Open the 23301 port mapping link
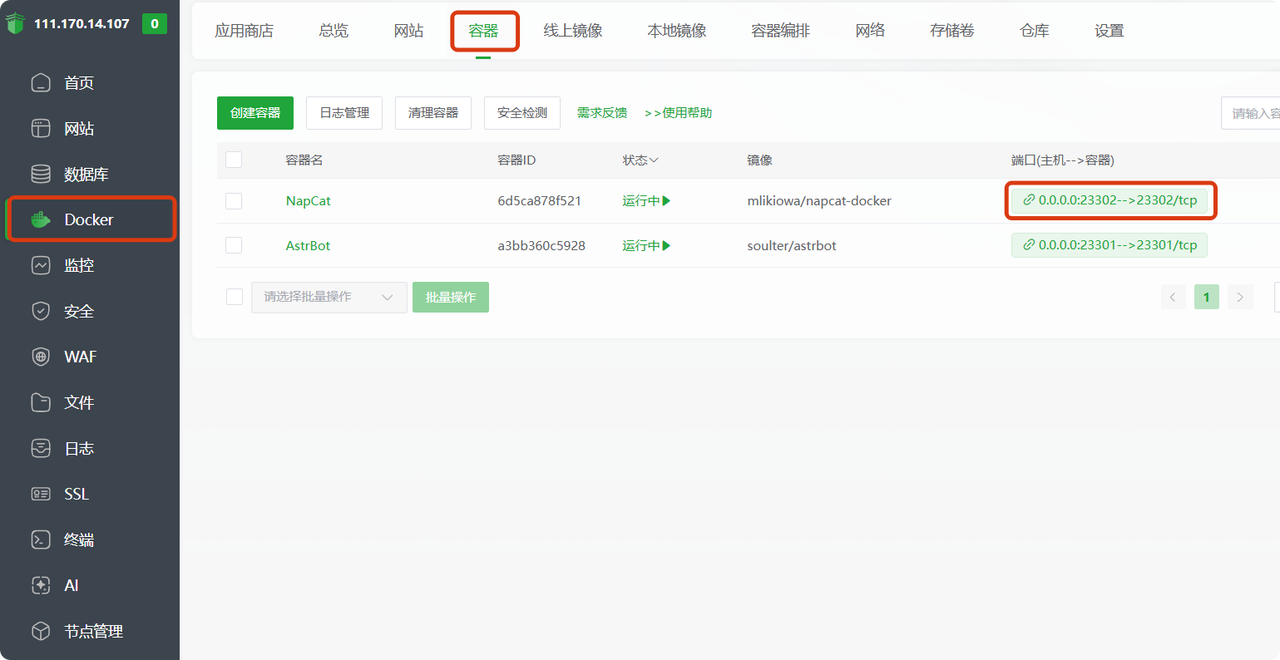This screenshot has width=1280, height=660. point(1110,245)
